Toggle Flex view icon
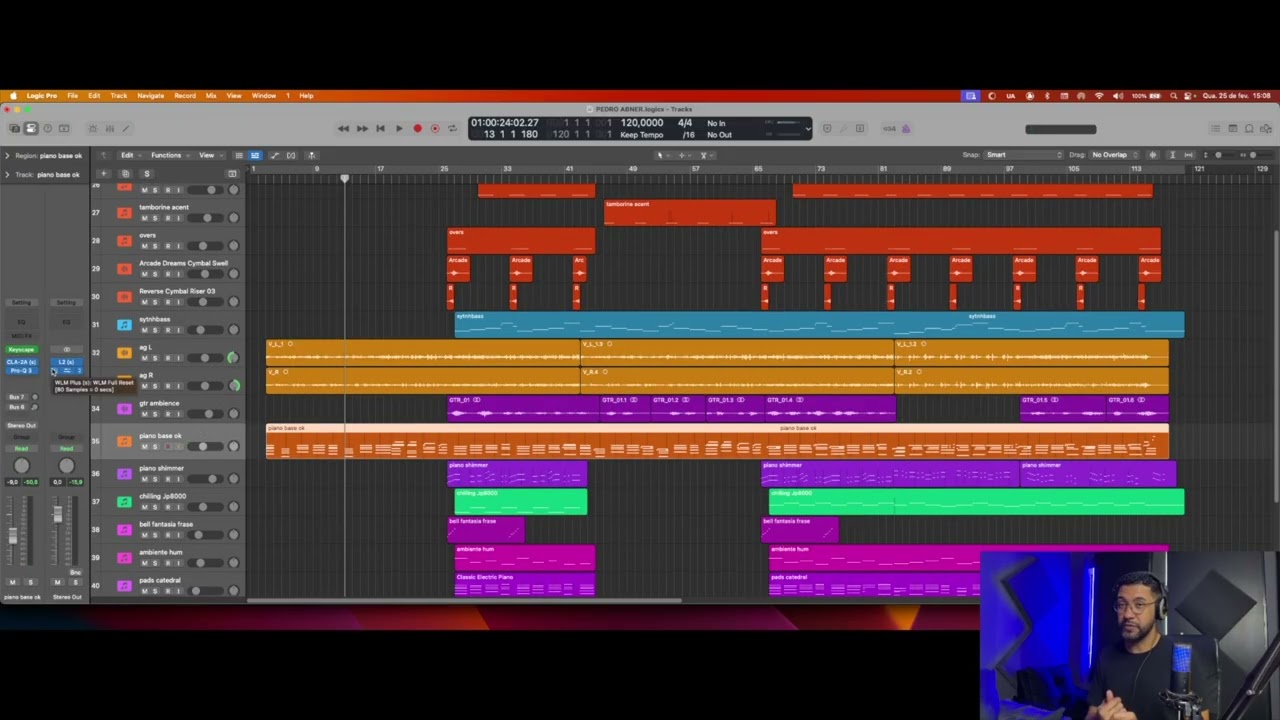1280x720 pixels. 292,155
